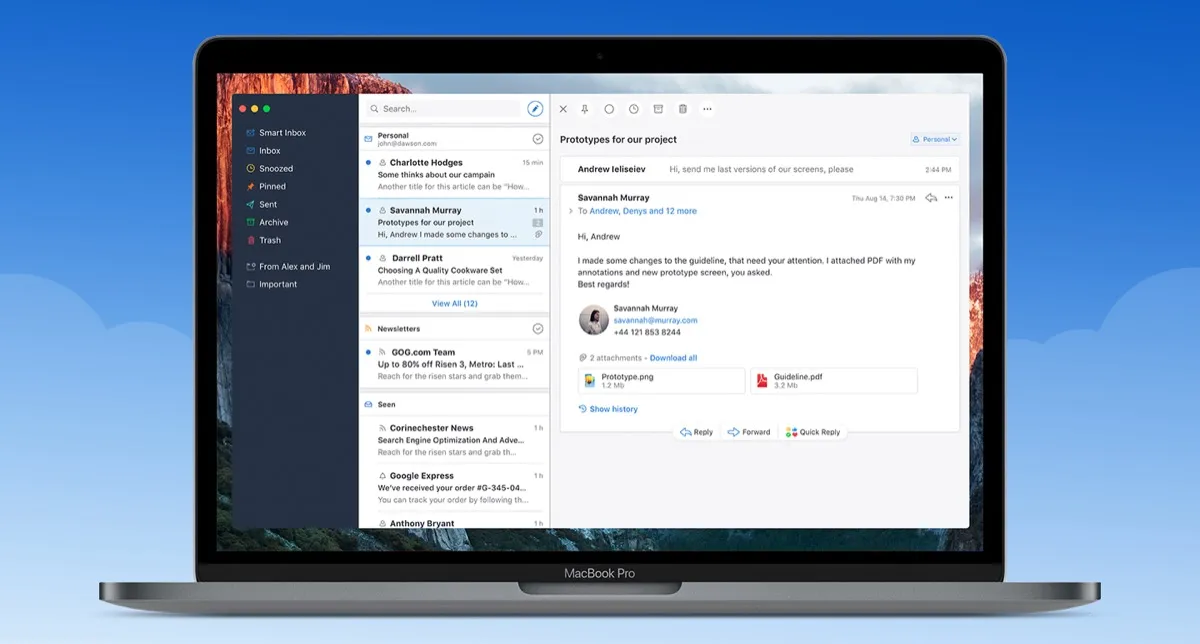Click the Smart Inbox icon in sidebar
This screenshot has width=1200, height=644.
point(251,133)
